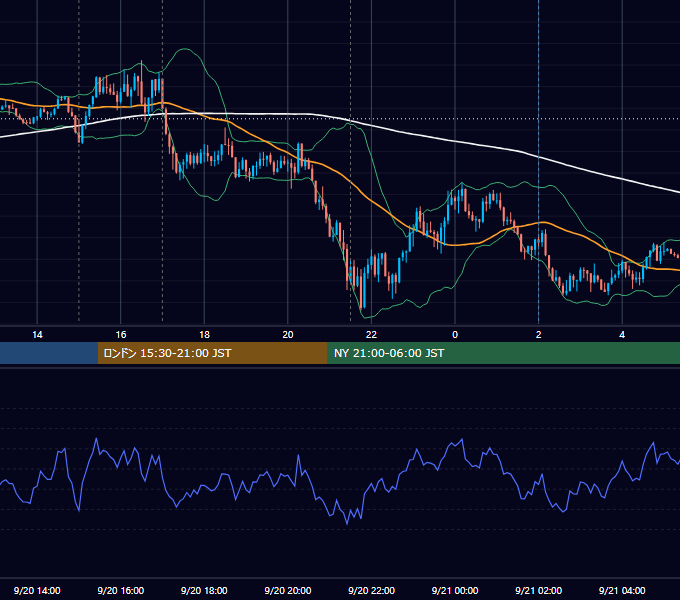Select the 14 hour label on price chart axis

[37, 335]
